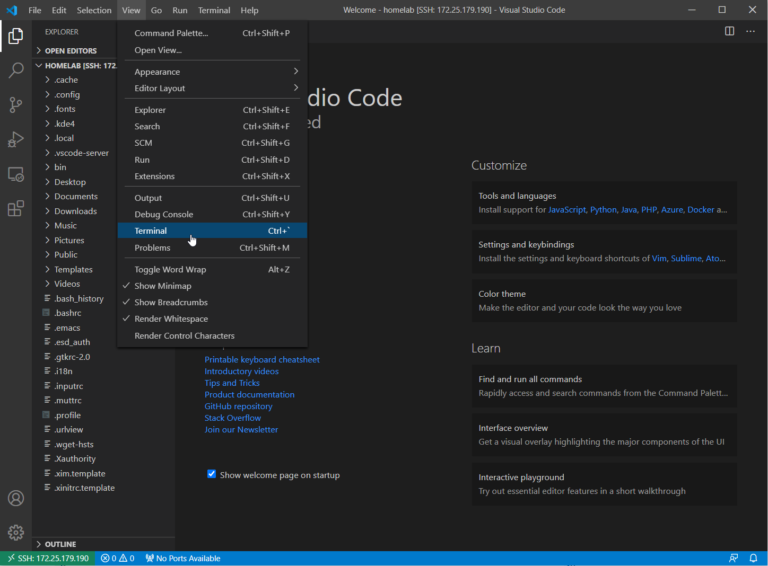Open the Source Control activity icon
768x566 pixels.
(x=16, y=104)
